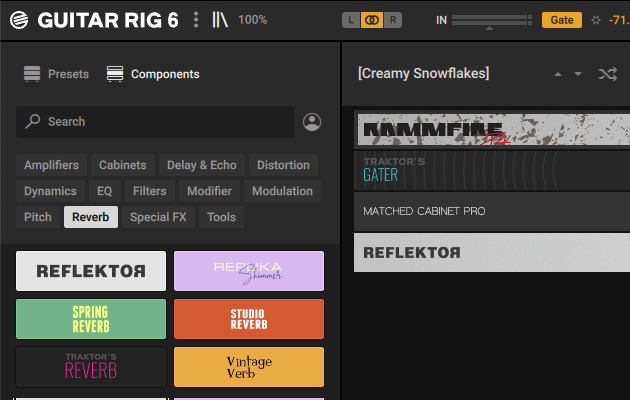630x400 pixels.
Task: Select the Matched Cabinet Pro module
Action: (x=492, y=211)
